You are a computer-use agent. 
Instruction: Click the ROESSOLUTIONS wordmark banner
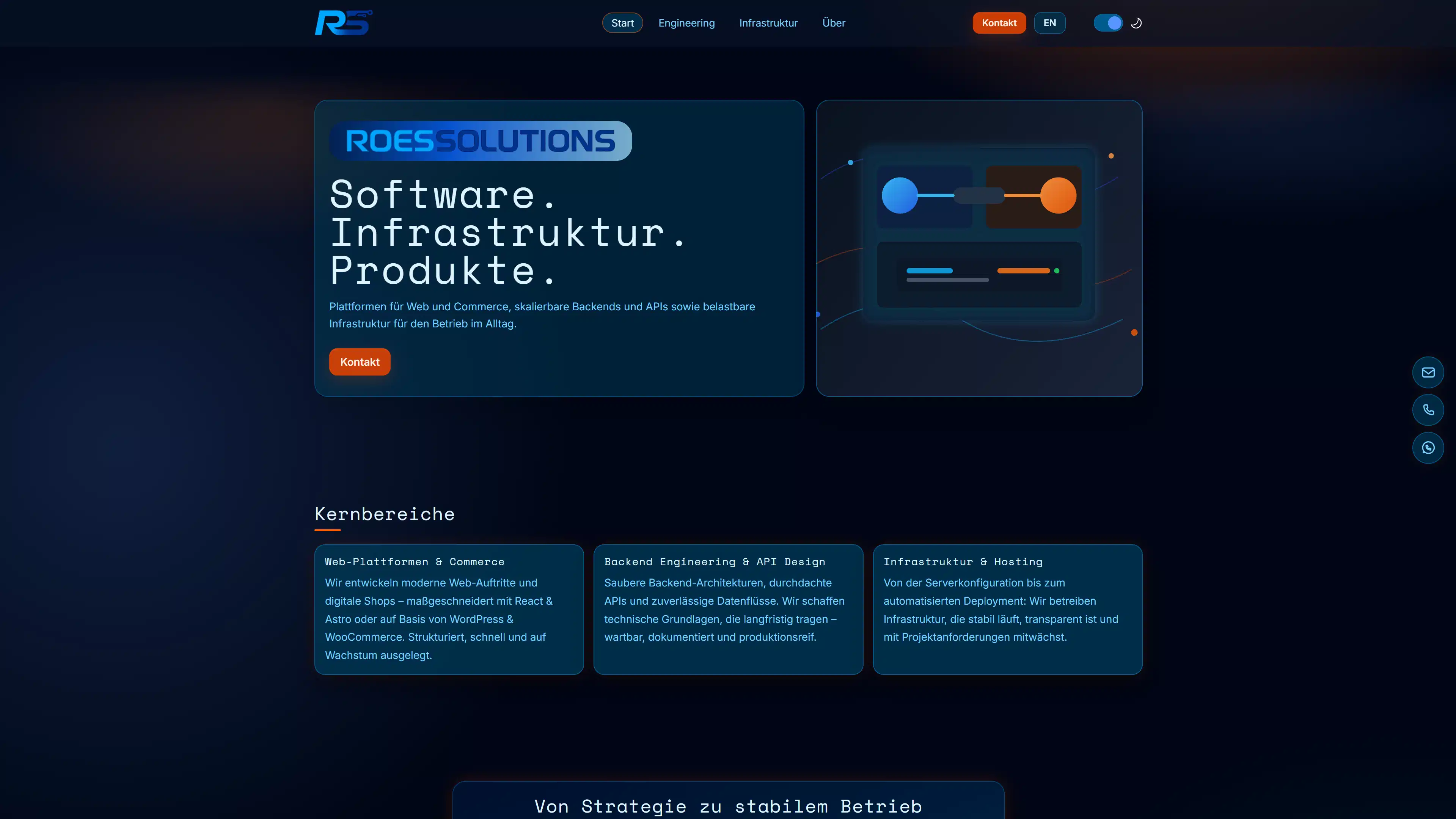pyautogui.click(x=481, y=141)
